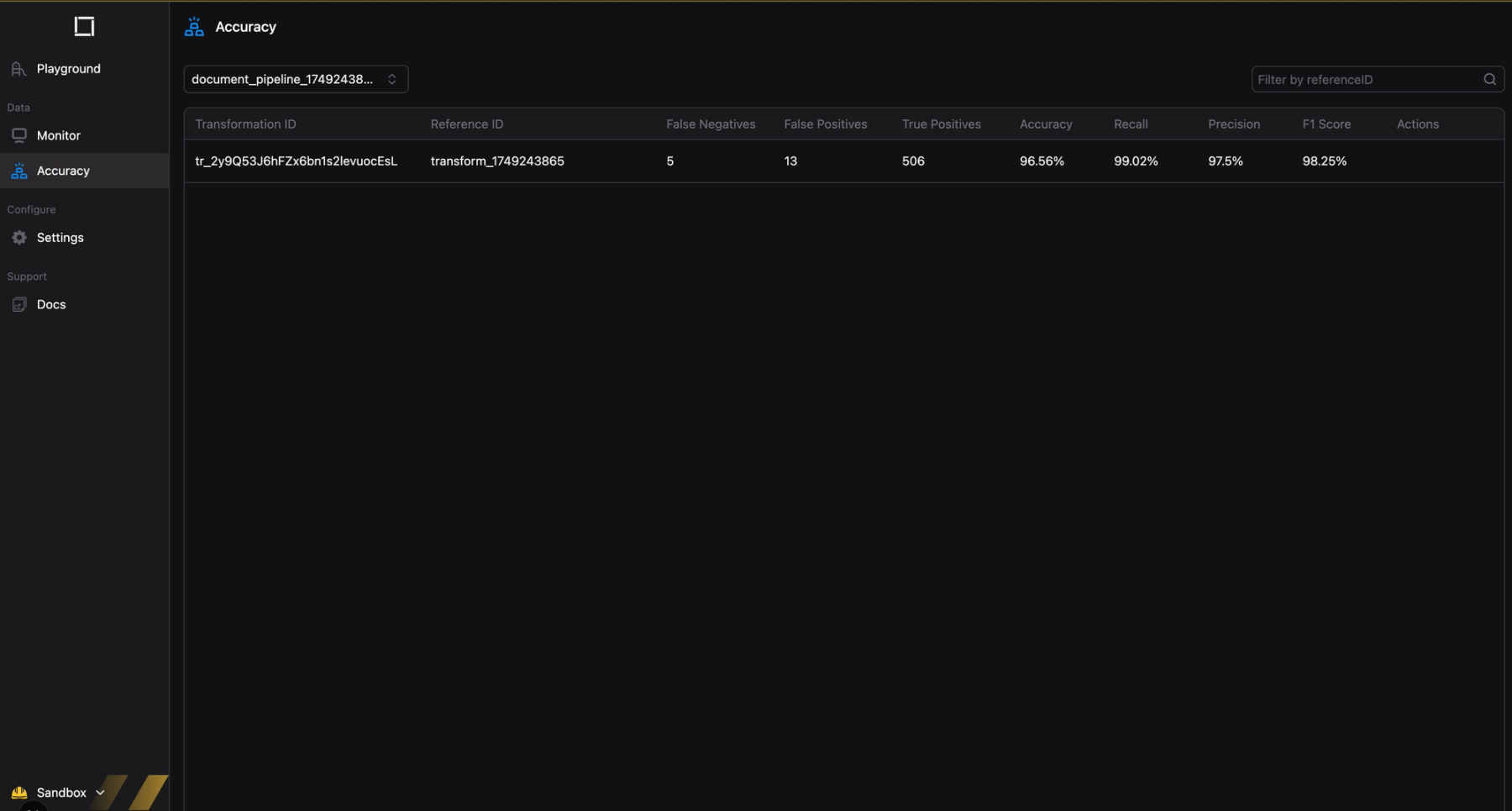Click F1 score value 98.25%

coord(1325,161)
